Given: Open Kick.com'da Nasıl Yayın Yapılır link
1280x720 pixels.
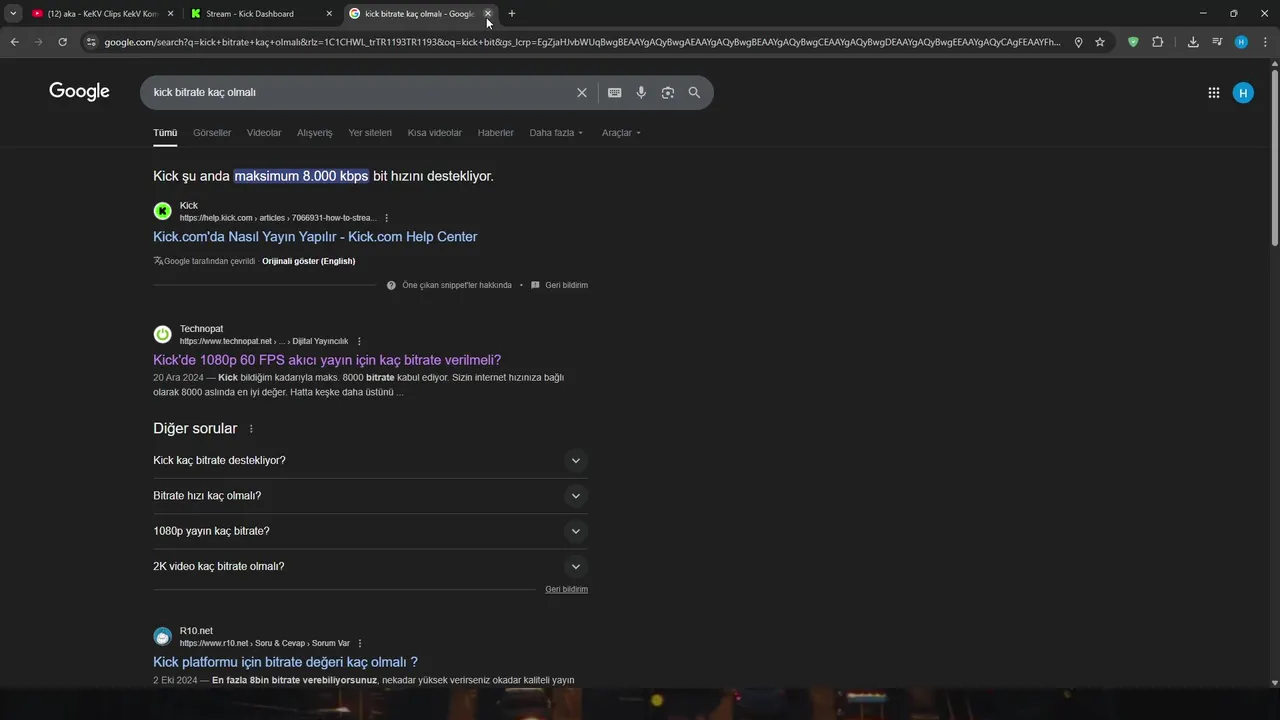Looking at the screenshot, I should (315, 237).
